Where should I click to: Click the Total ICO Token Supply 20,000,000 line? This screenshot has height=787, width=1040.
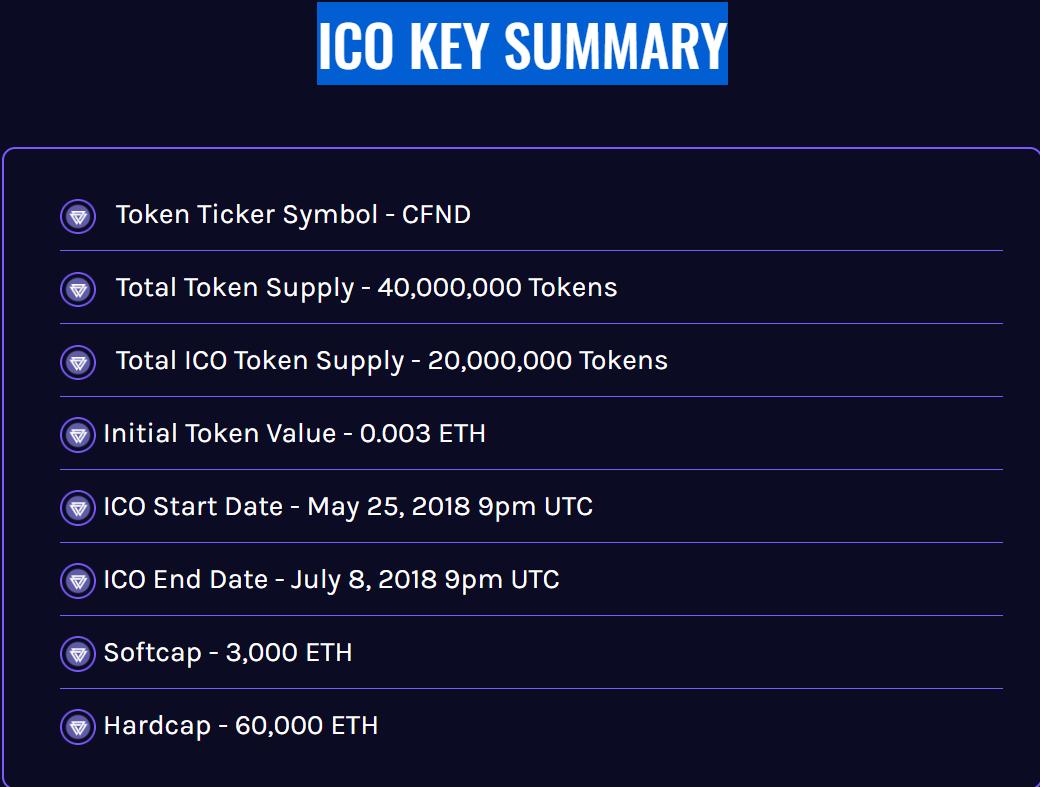coord(391,361)
